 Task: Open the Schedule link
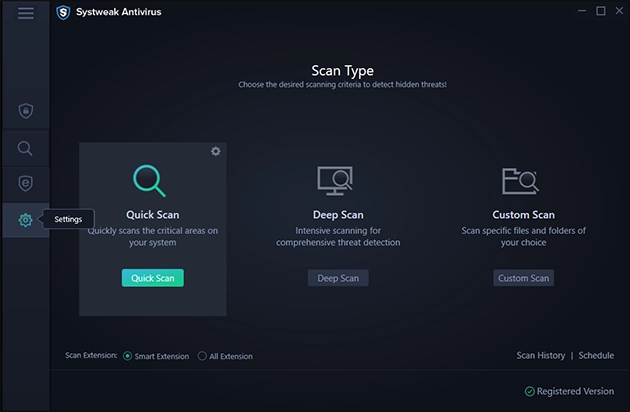[x=596, y=355]
